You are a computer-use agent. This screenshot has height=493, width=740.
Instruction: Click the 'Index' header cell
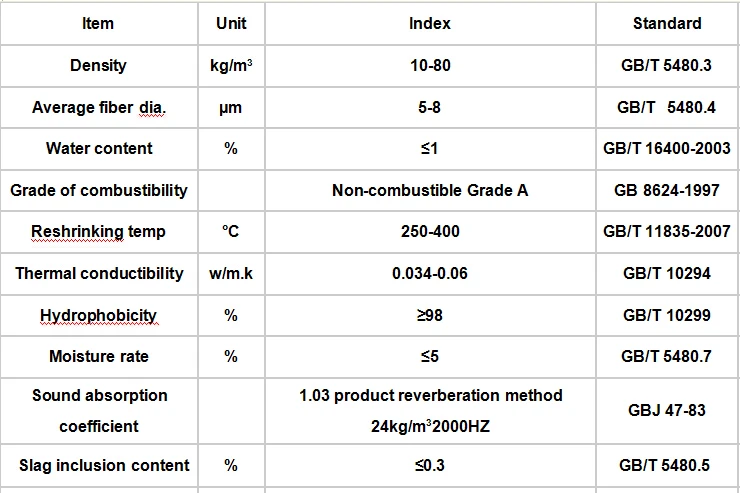430,23
